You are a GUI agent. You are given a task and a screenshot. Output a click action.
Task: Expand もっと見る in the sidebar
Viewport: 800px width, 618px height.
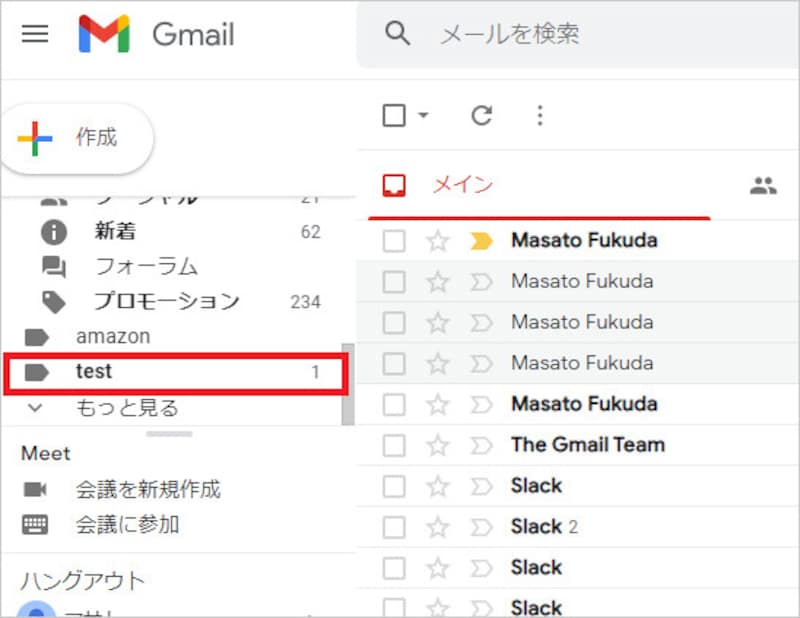(120, 408)
